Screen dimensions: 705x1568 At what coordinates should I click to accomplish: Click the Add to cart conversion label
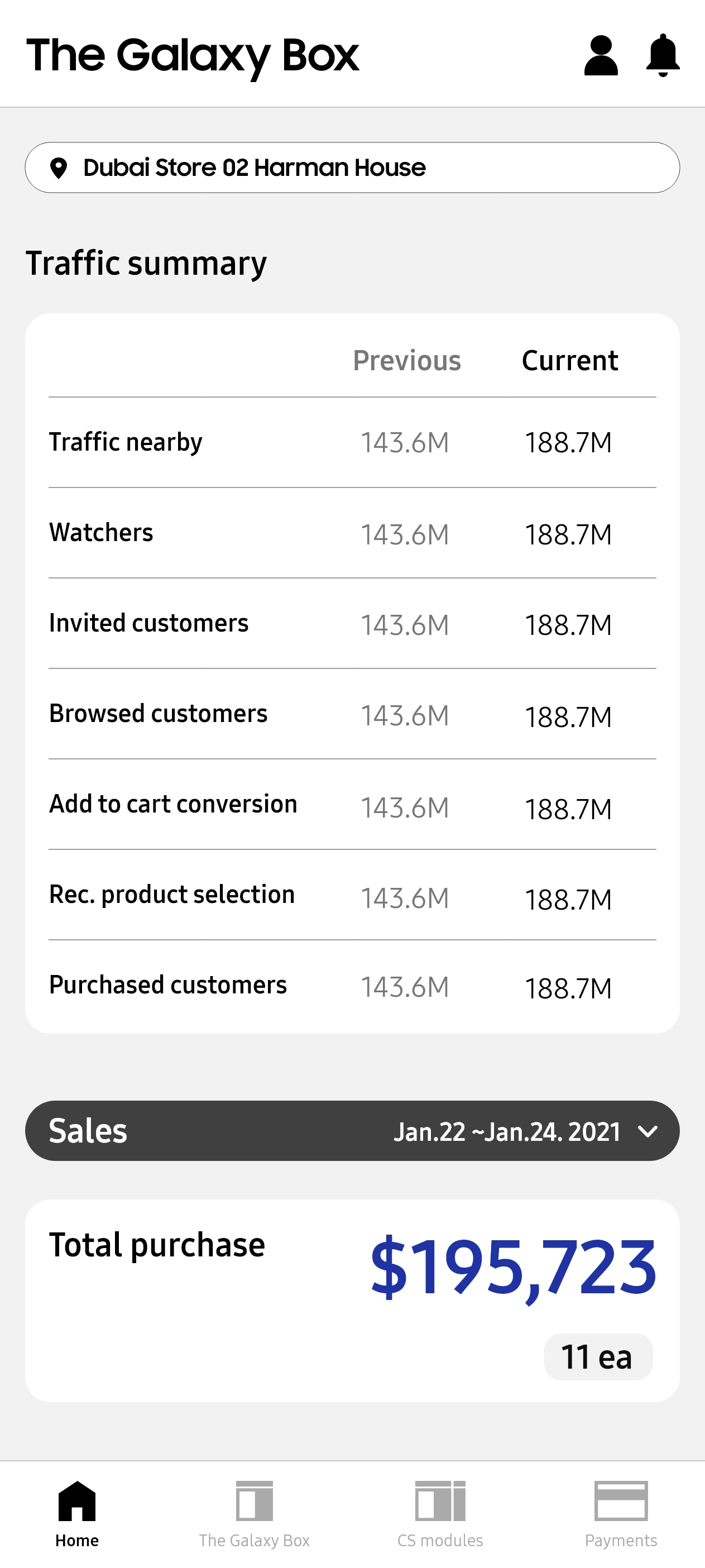tap(174, 804)
